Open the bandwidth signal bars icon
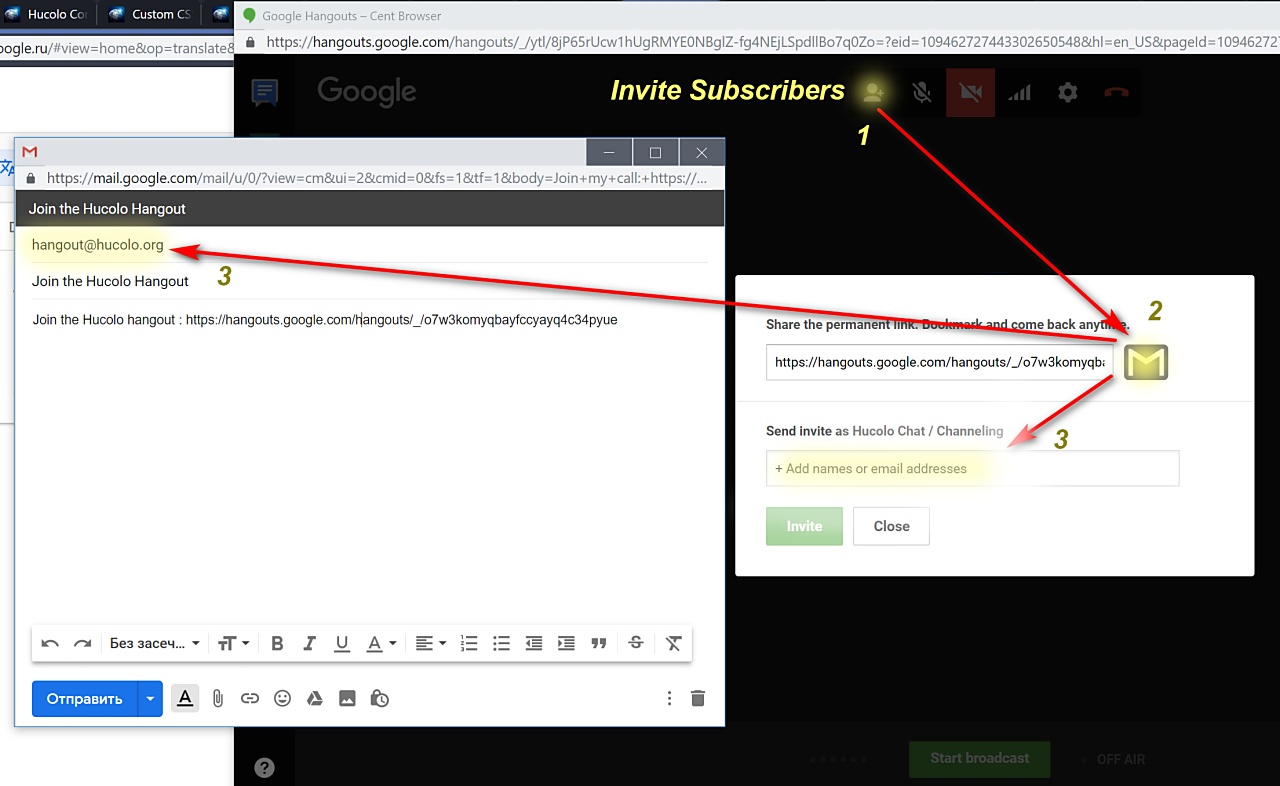 (1019, 93)
